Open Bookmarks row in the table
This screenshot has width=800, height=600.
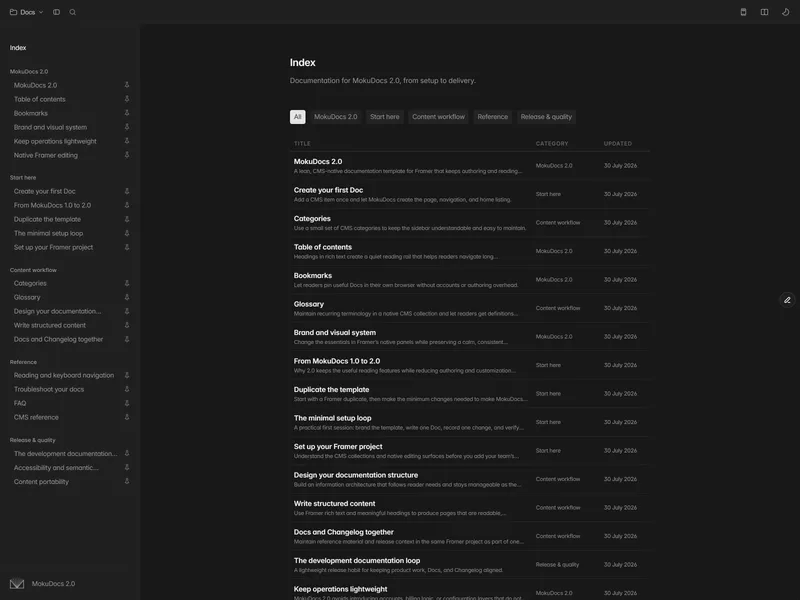tap(469, 280)
